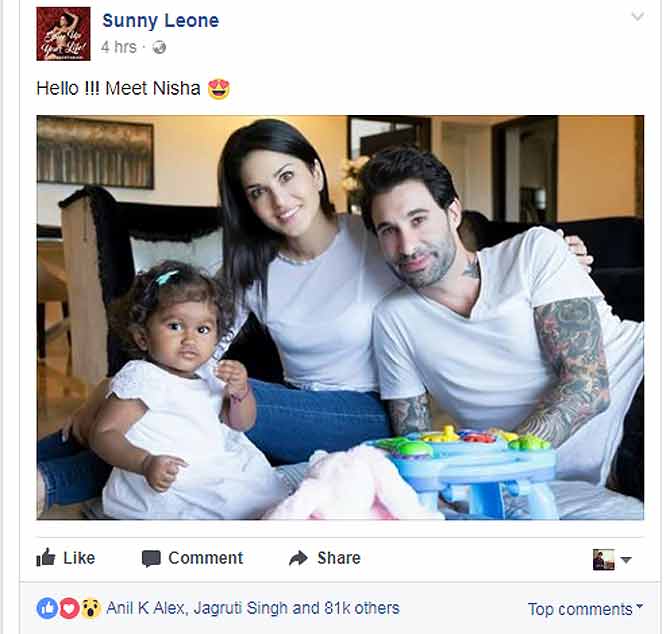
Task: Click the small commenter avatar picture
Action: click(x=604, y=560)
